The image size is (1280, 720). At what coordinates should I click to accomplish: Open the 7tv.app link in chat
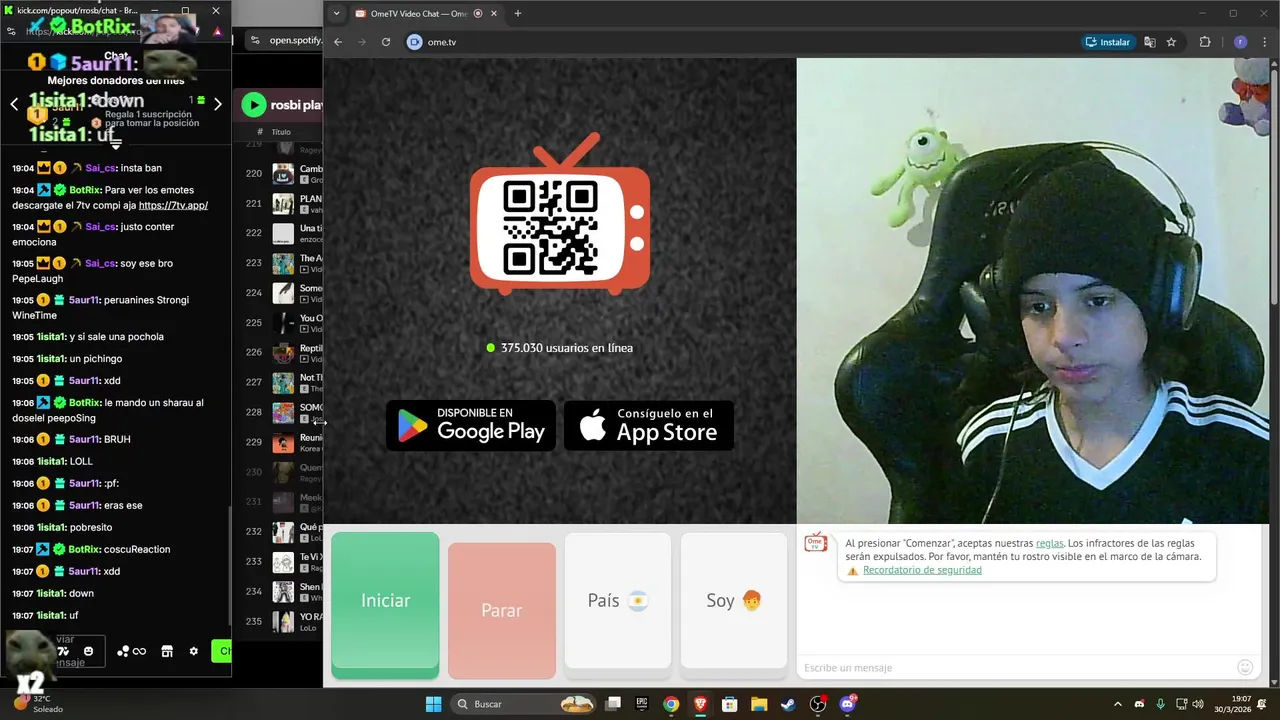(x=173, y=205)
